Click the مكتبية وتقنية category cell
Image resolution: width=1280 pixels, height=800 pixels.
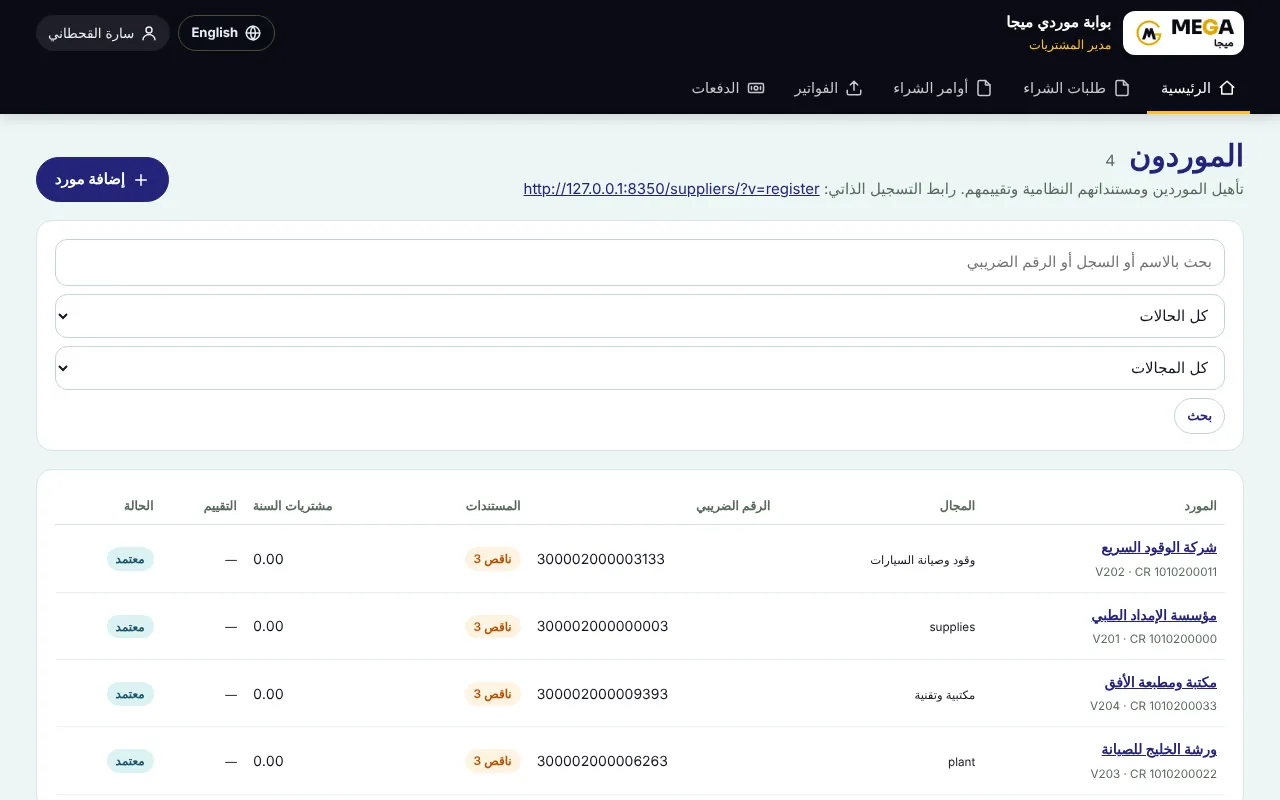click(x=945, y=695)
